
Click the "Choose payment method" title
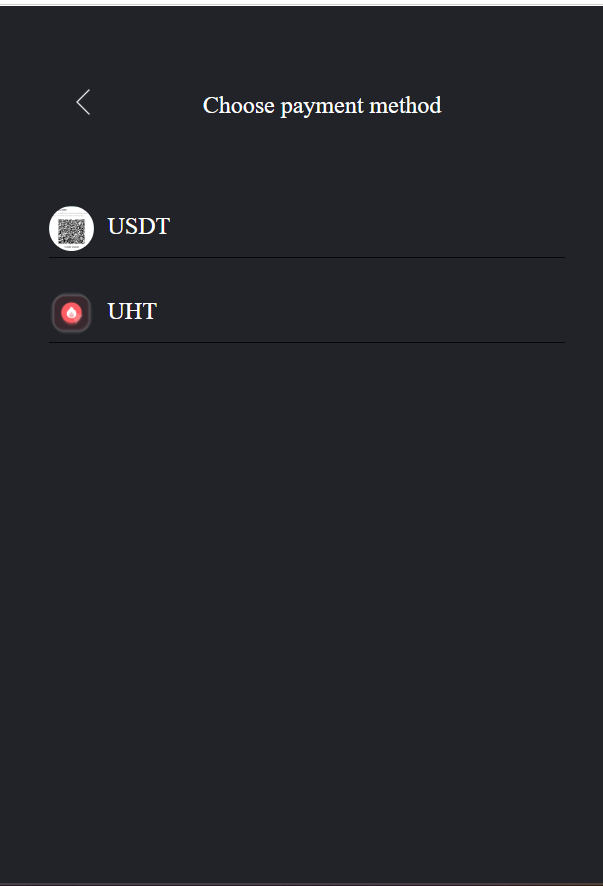322,105
